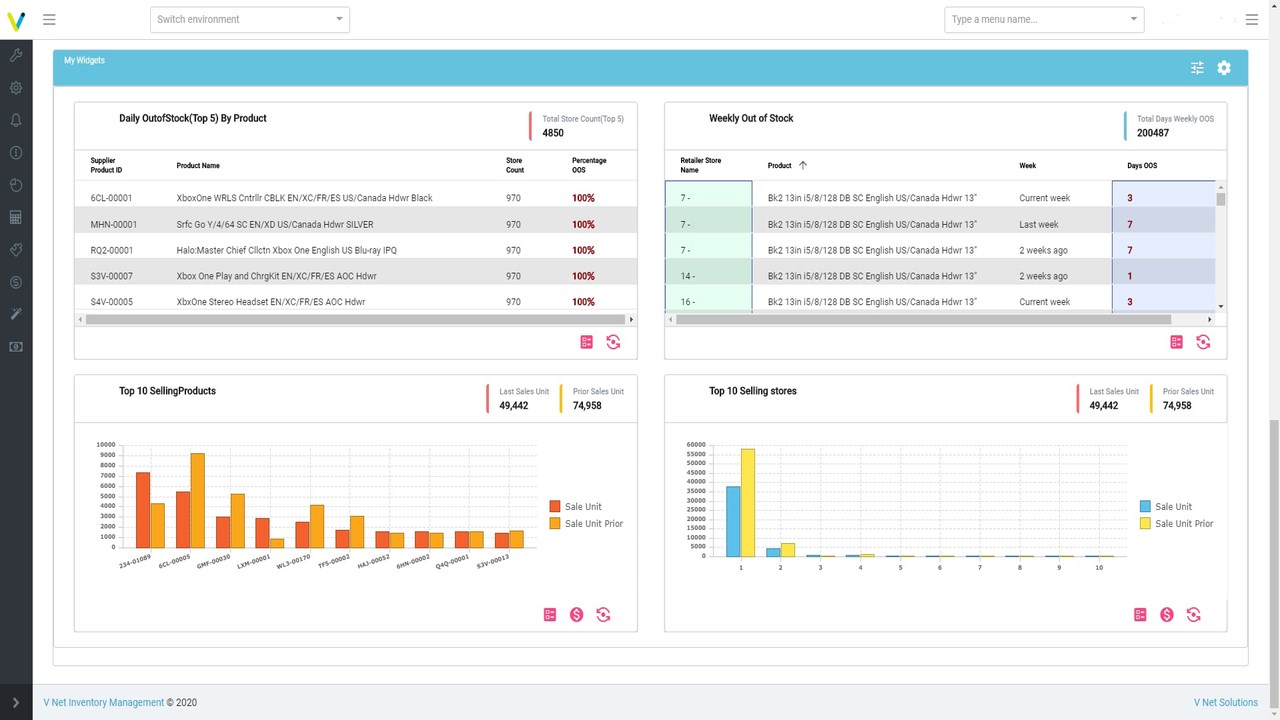
Task: Toggle the left hamburger navigation menu
Action: pyautogui.click(x=49, y=19)
